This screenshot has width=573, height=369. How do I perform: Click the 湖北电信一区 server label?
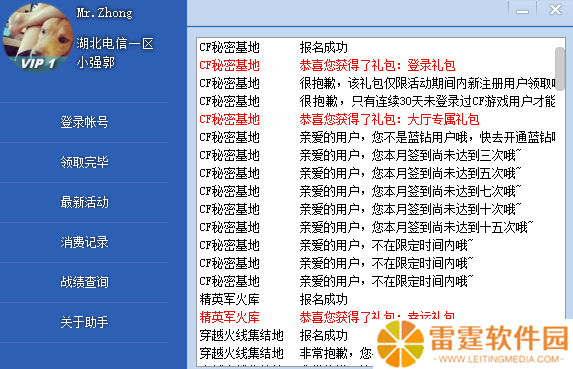115,43
